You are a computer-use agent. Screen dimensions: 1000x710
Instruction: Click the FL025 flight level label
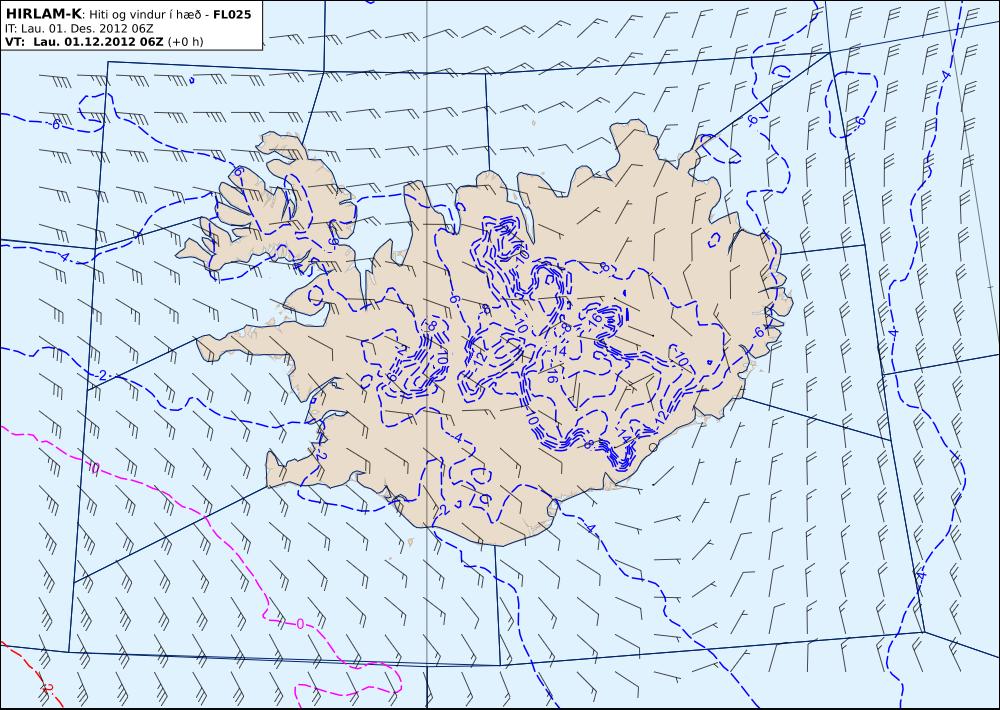click(234, 14)
